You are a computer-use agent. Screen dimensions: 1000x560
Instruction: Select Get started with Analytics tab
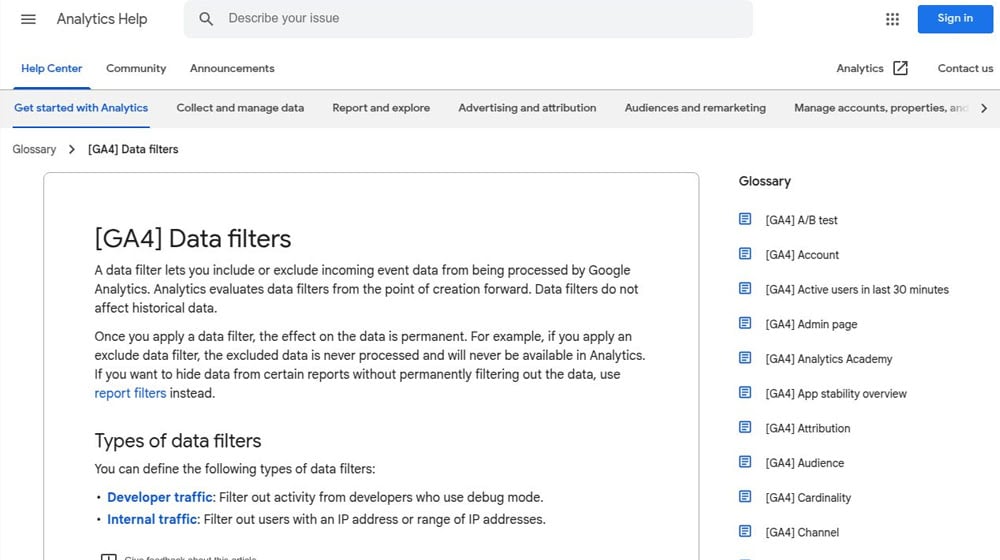81,108
